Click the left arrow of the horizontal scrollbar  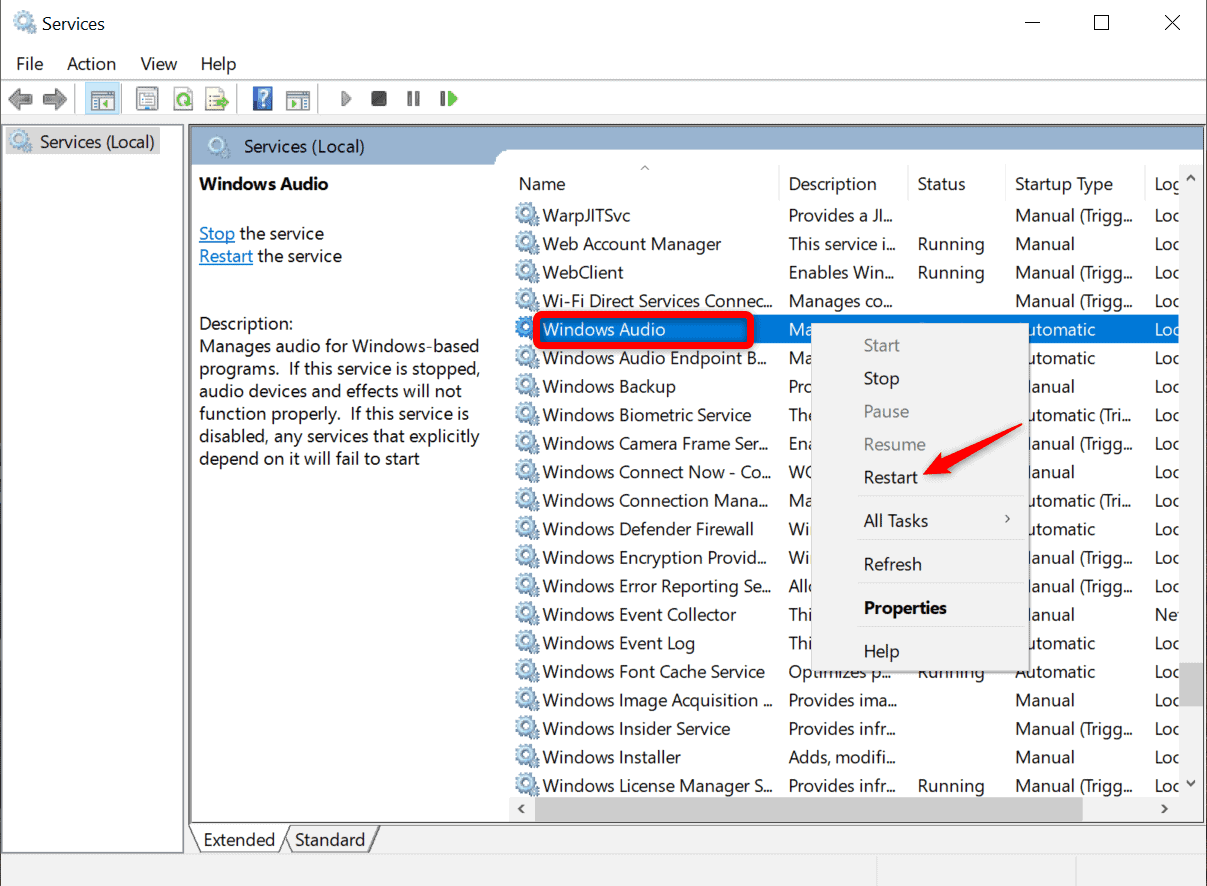click(x=523, y=809)
